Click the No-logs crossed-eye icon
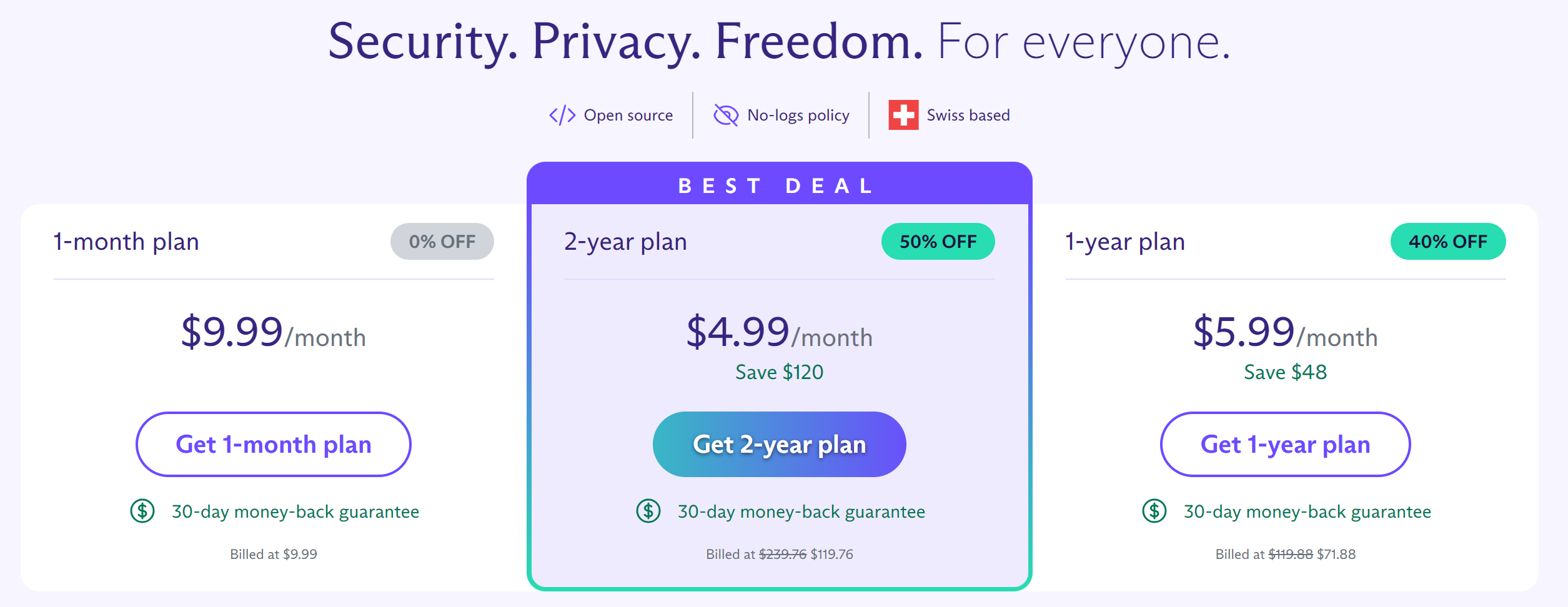The width and height of the screenshot is (1568, 607). pyautogui.click(x=726, y=116)
